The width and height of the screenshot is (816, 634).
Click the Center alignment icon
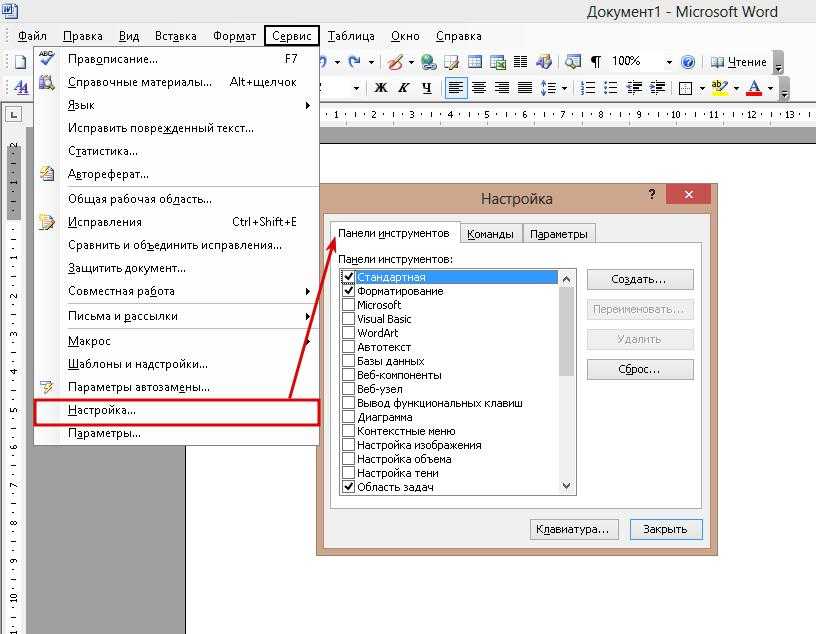tap(479, 87)
